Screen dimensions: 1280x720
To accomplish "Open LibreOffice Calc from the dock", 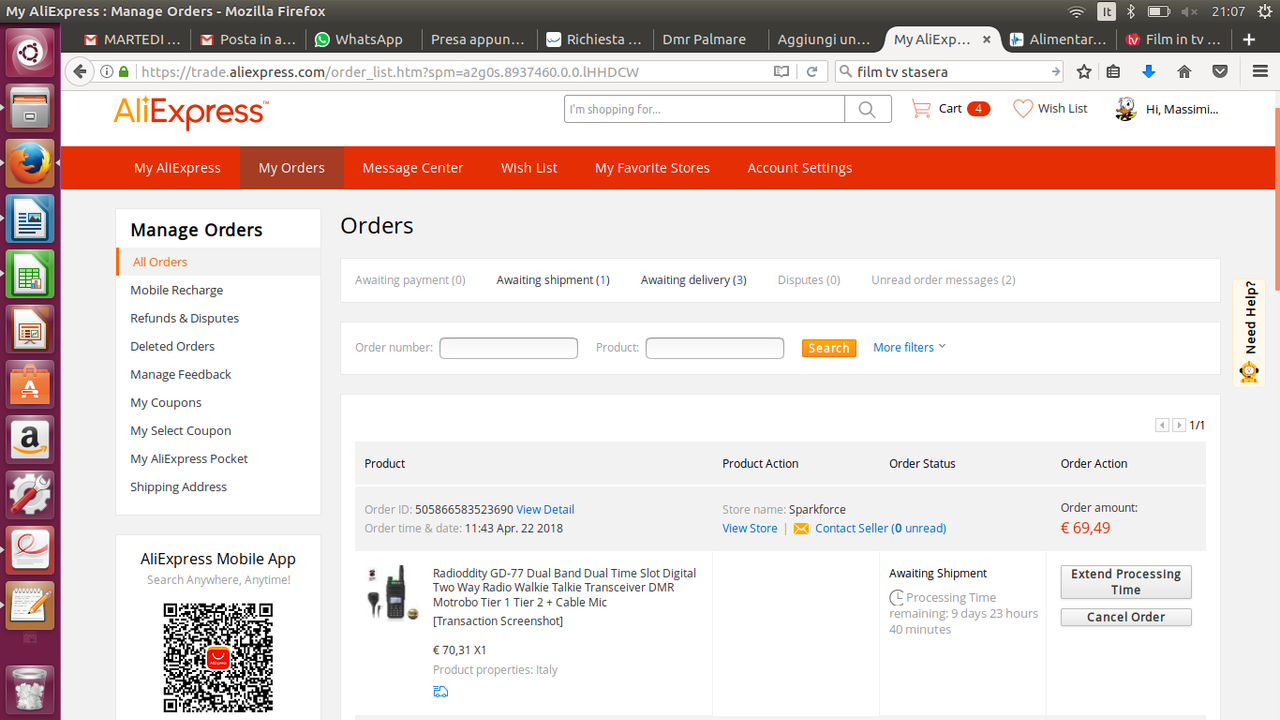I will click(30, 273).
